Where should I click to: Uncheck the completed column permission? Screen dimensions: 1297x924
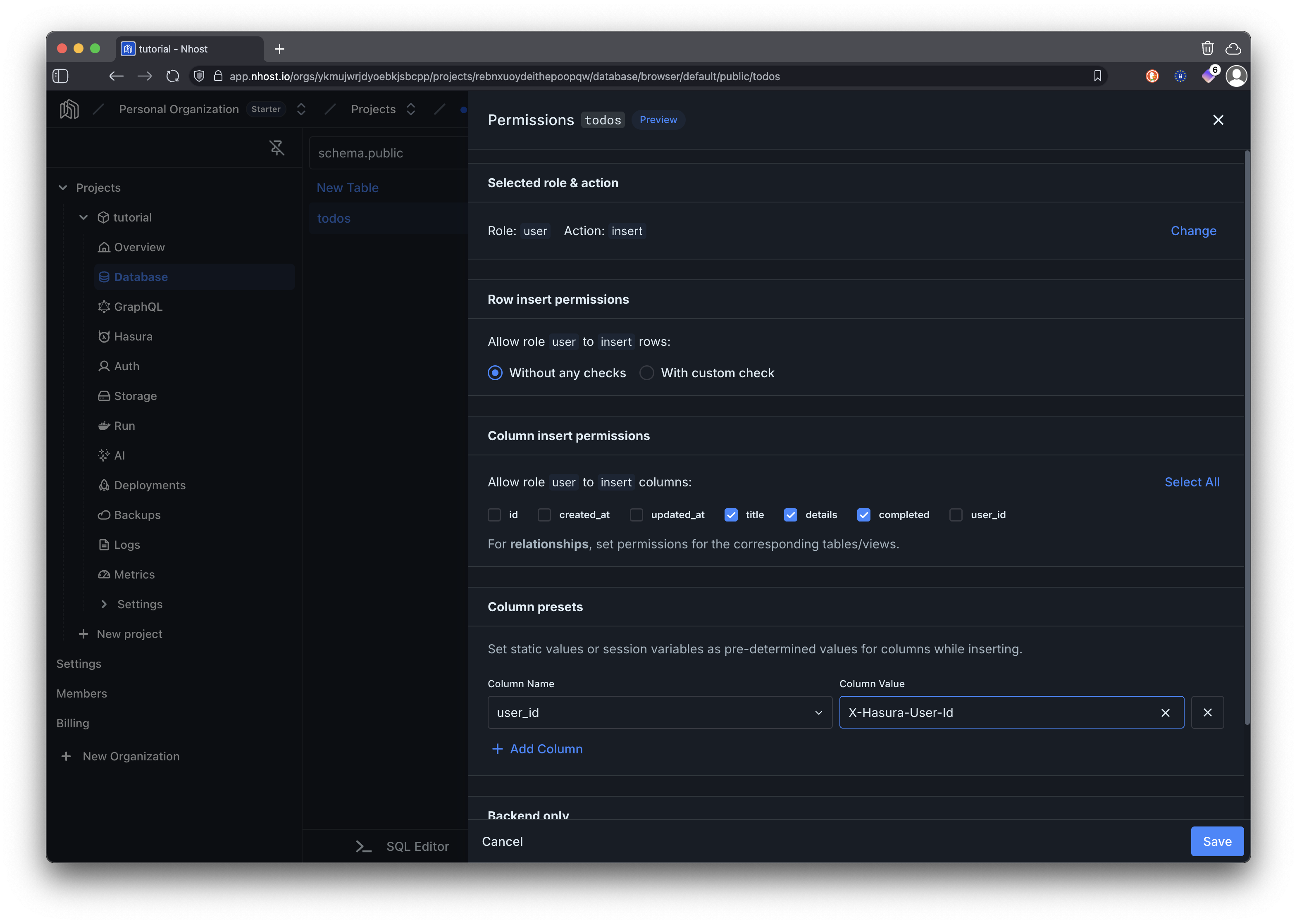click(x=864, y=515)
